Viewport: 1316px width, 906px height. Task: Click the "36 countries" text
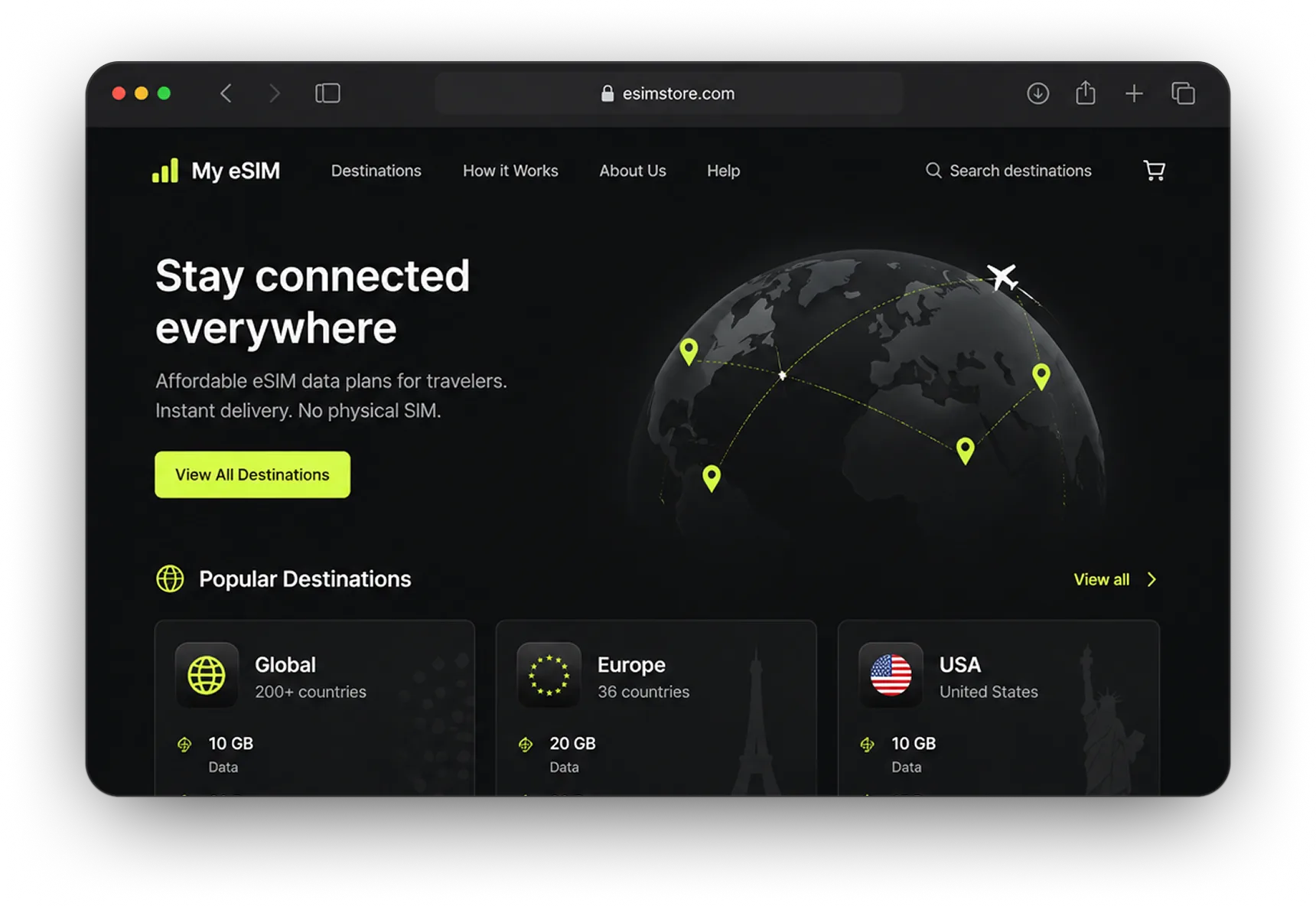pos(643,692)
